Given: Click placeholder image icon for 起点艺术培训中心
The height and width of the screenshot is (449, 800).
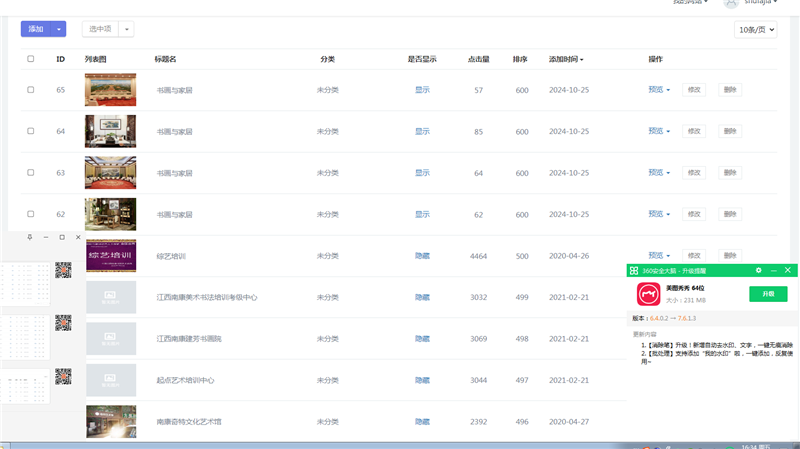Looking at the screenshot, I should 110,380.
